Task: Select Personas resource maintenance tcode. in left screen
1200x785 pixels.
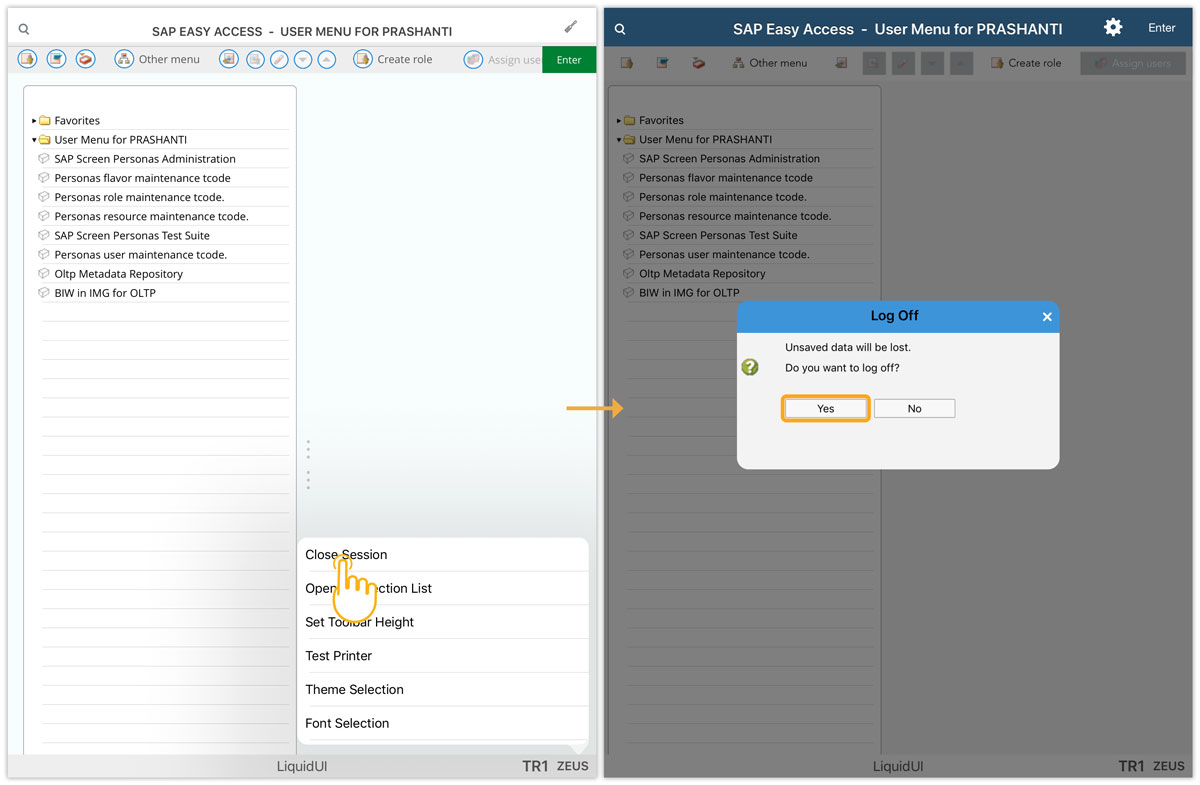Action: [x=151, y=216]
